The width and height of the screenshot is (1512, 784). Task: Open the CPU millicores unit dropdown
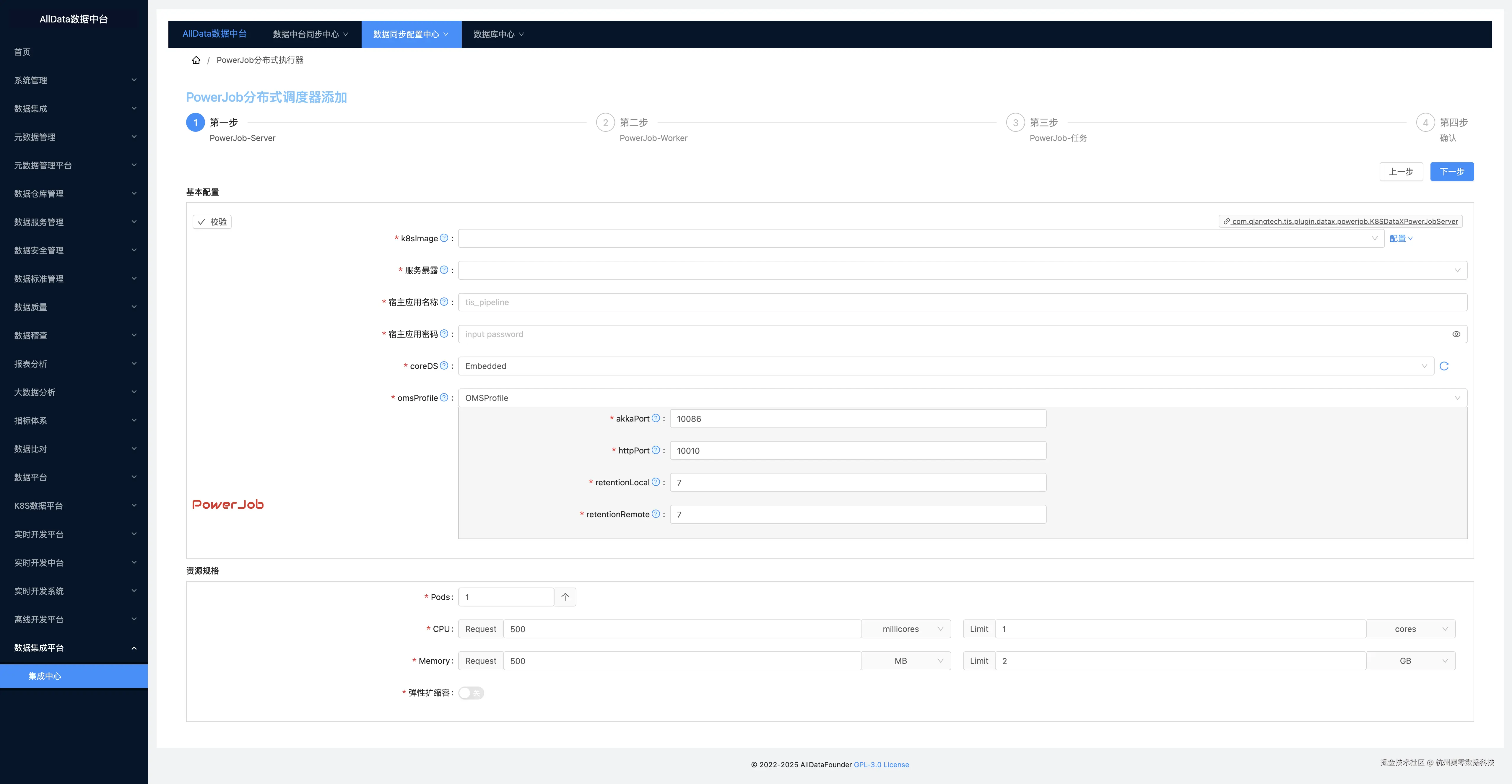(x=906, y=629)
